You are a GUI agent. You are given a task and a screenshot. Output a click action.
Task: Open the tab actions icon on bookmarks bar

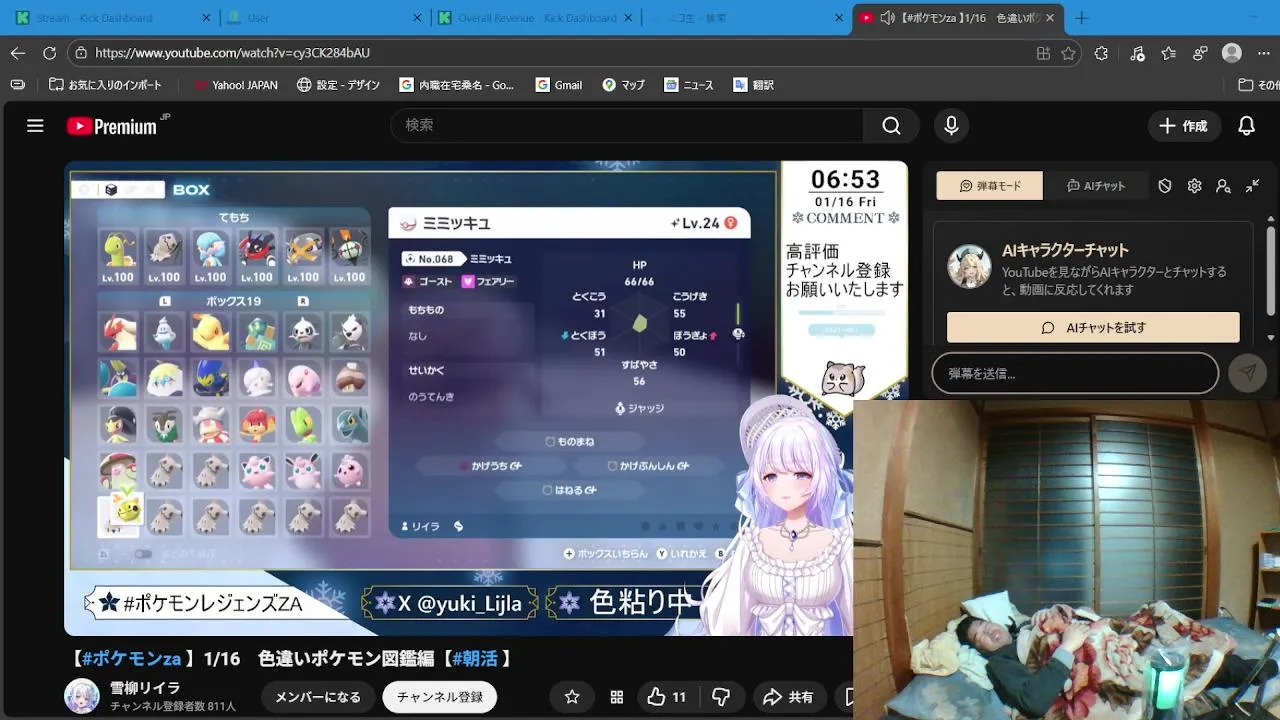coord(17,85)
